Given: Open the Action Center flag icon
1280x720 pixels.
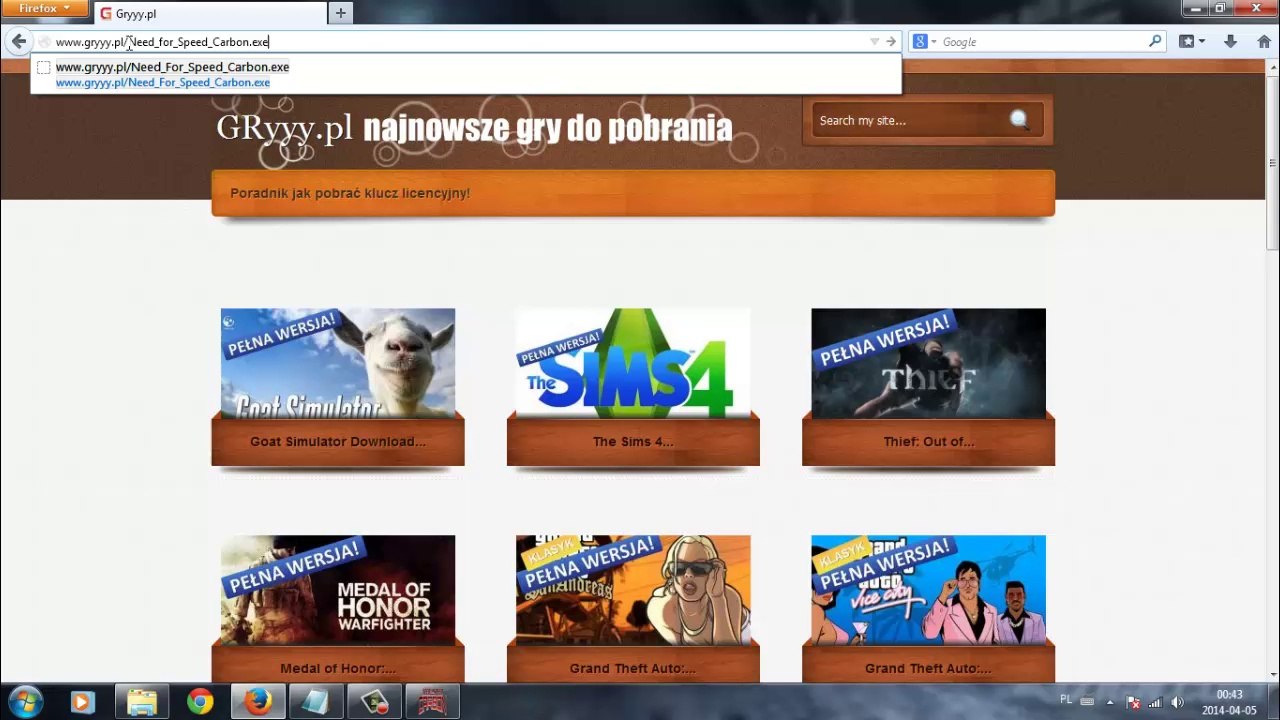Looking at the screenshot, I should (1133, 702).
